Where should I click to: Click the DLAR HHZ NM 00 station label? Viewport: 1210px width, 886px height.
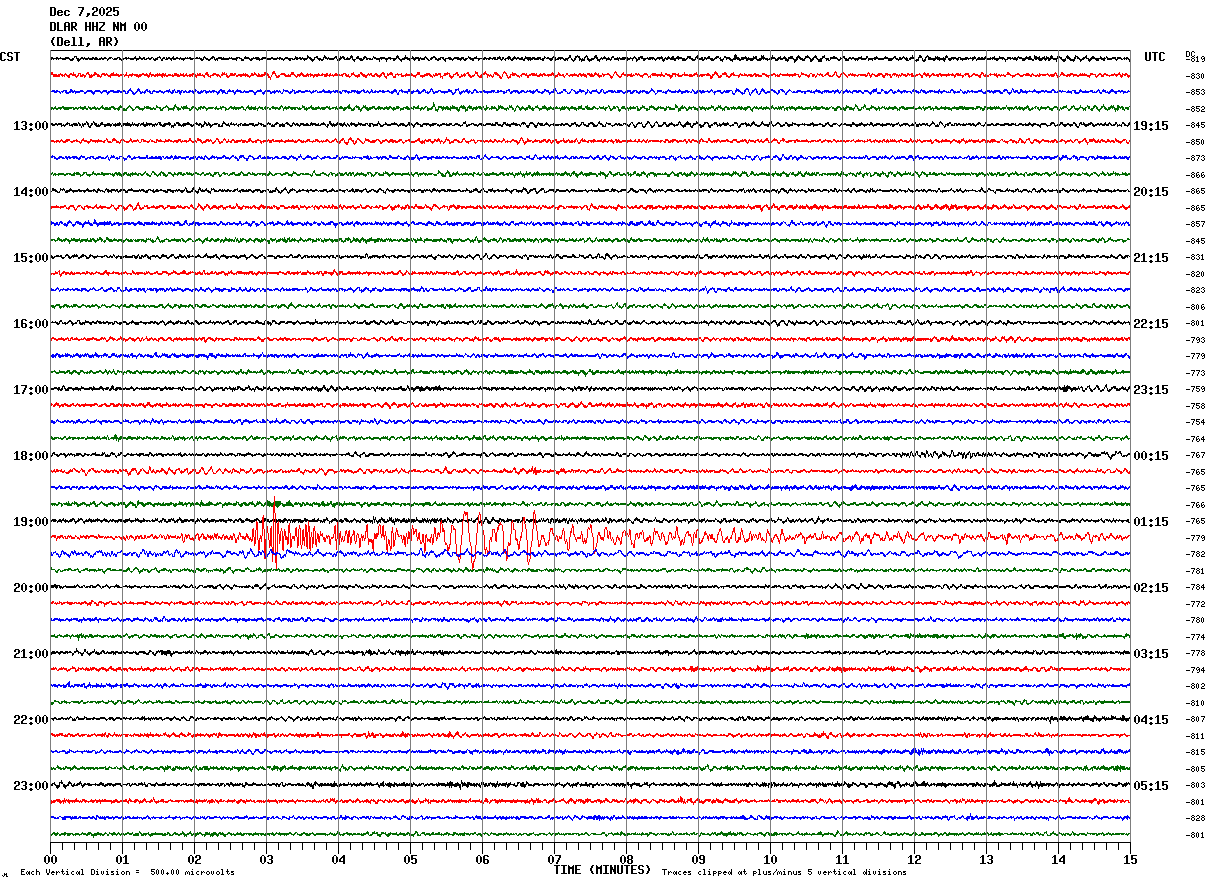coord(98,27)
